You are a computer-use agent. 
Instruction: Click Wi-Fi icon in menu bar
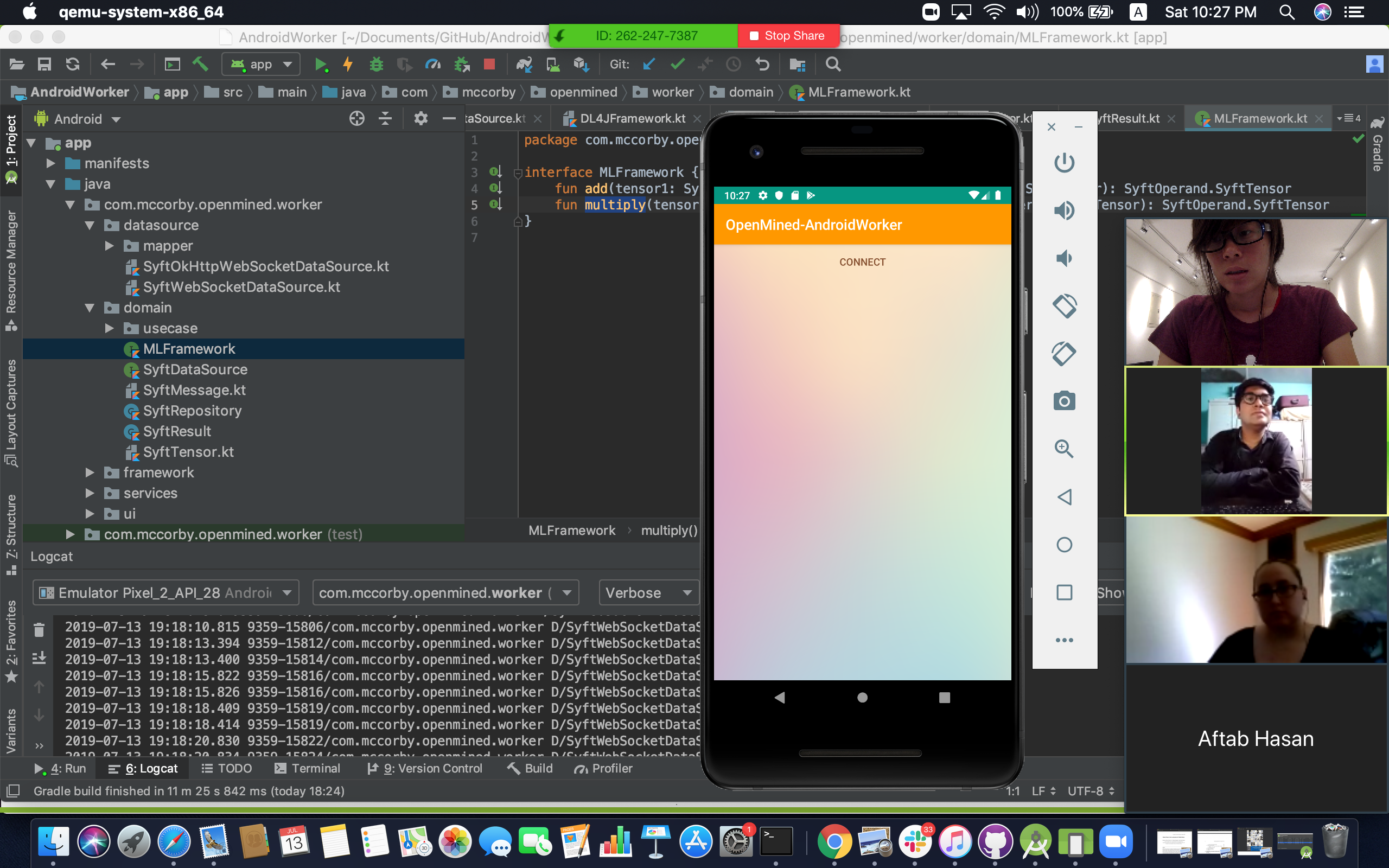[993, 12]
